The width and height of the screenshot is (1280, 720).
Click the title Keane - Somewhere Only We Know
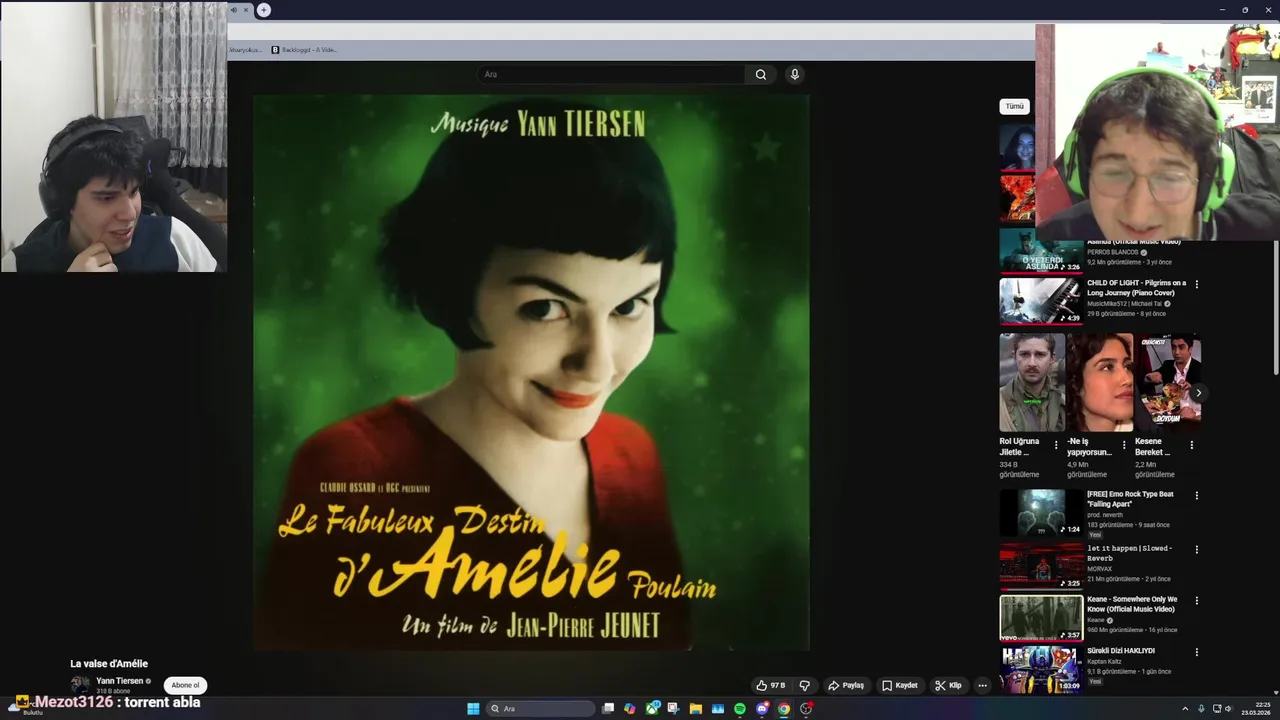[1132, 604]
